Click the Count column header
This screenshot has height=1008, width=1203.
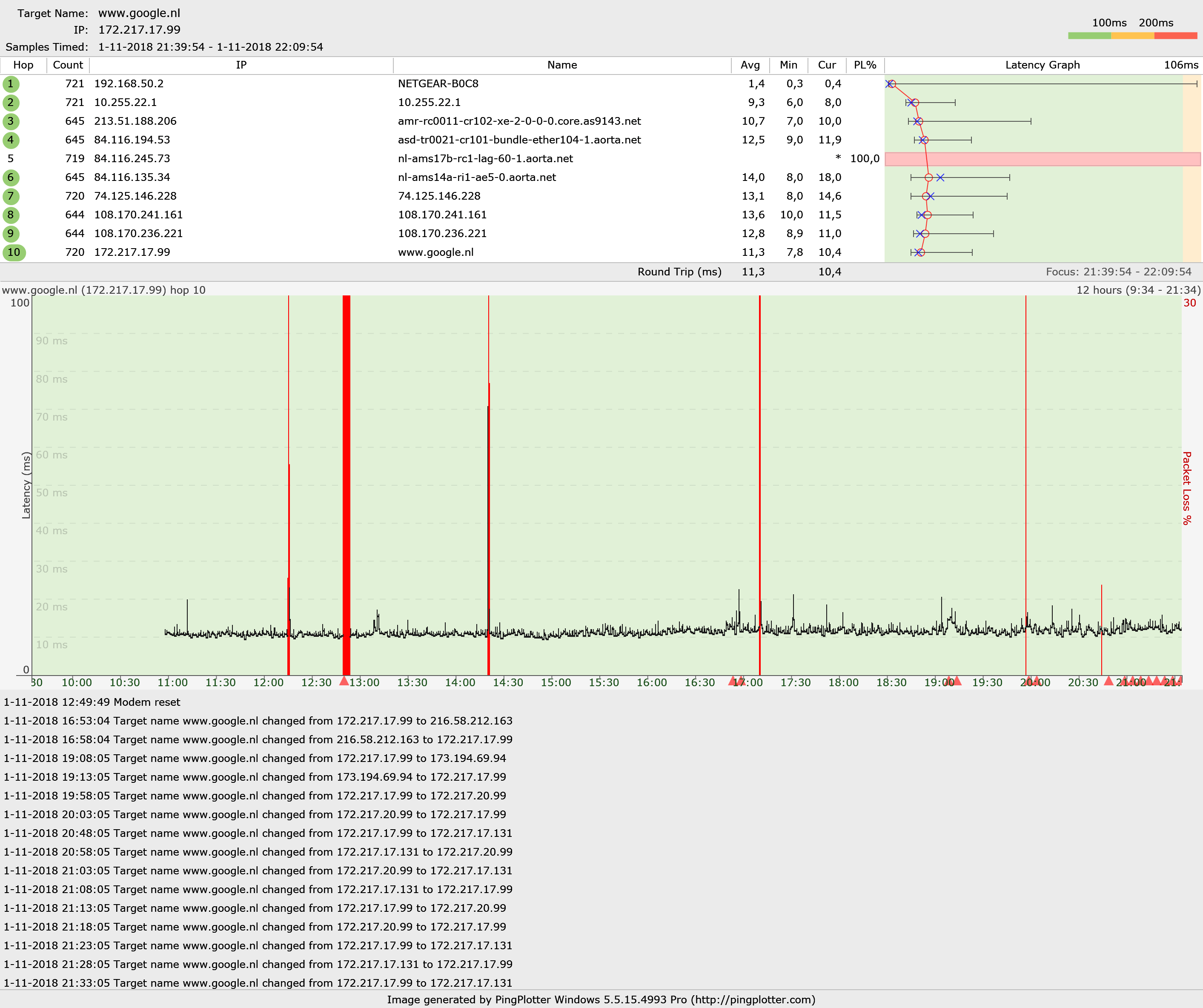[68, 65]
